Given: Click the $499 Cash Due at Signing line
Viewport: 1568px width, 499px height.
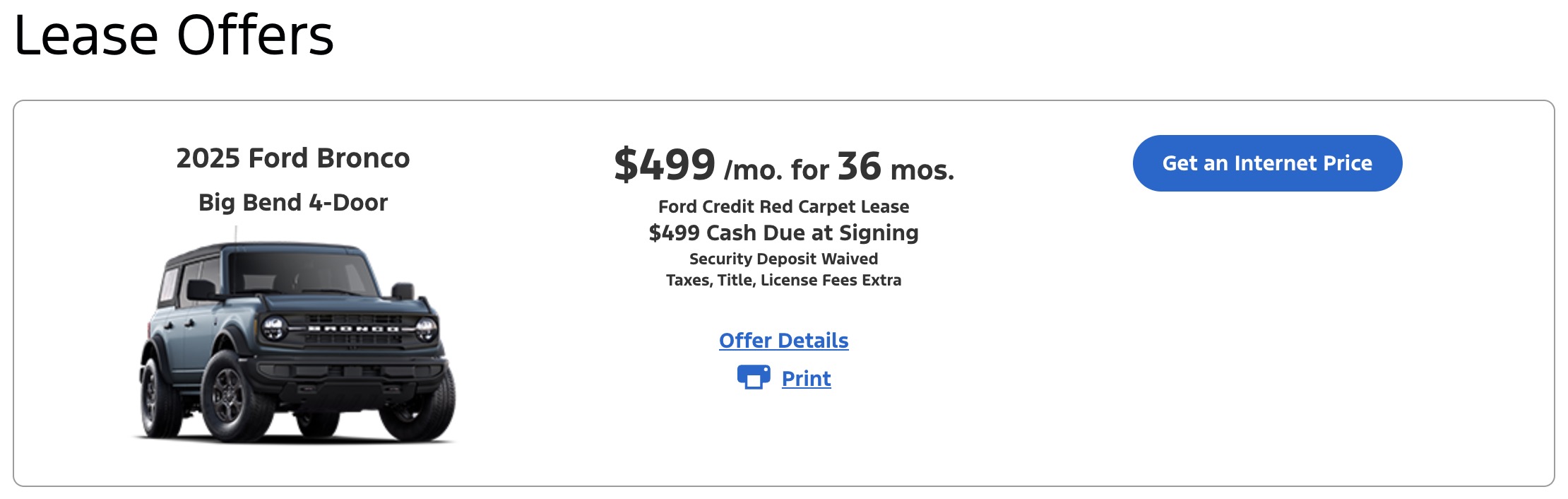Looking at the screenshot, I should (x=783, y=233).
